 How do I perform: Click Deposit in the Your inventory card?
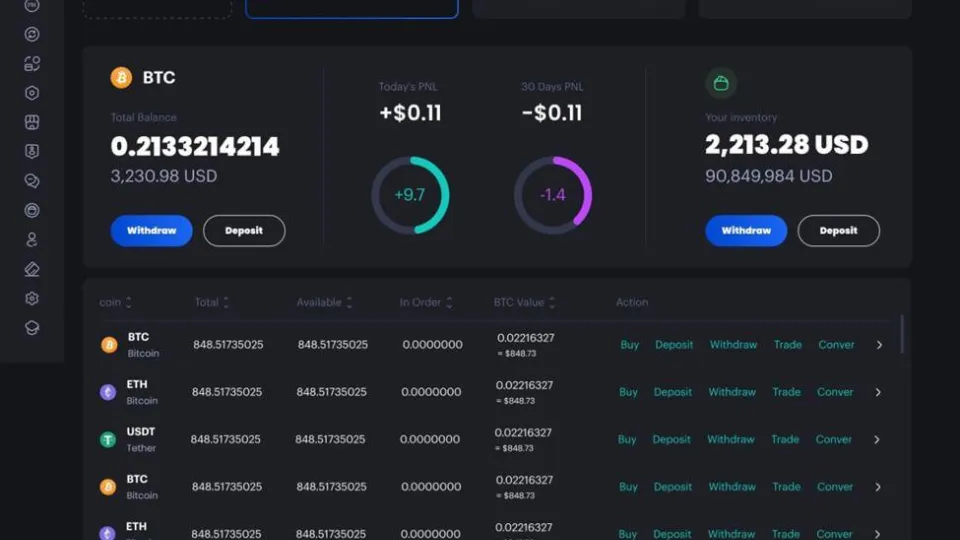click(838, 231)
